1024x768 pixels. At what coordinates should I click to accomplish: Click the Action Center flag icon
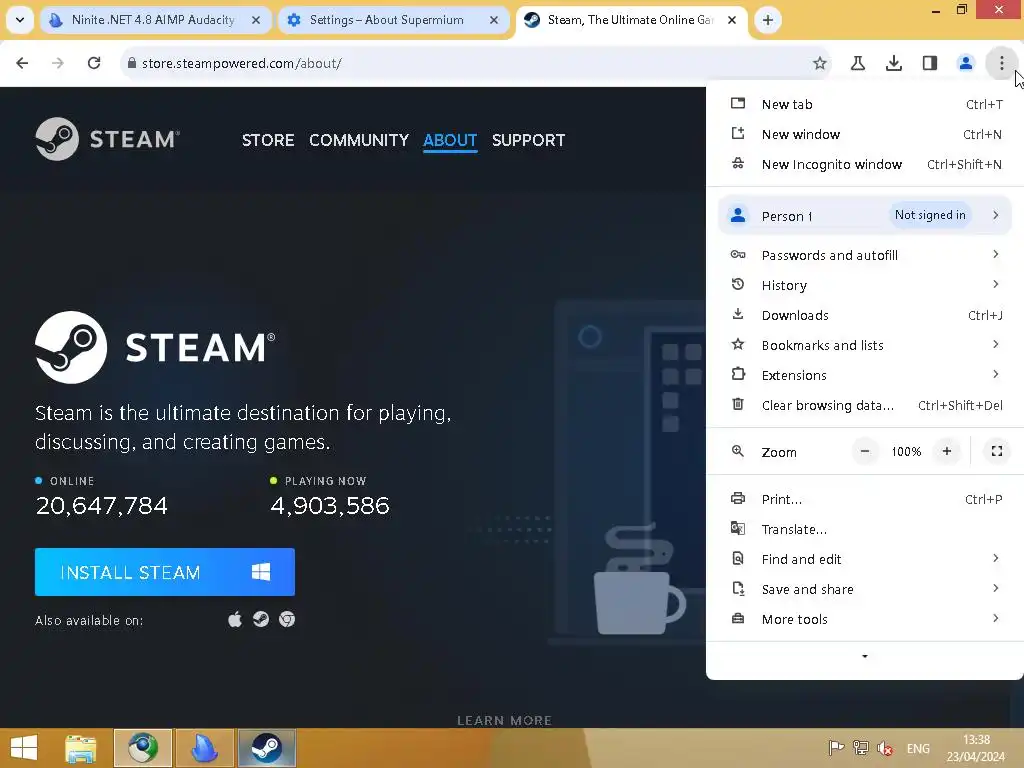pos(836,748)
